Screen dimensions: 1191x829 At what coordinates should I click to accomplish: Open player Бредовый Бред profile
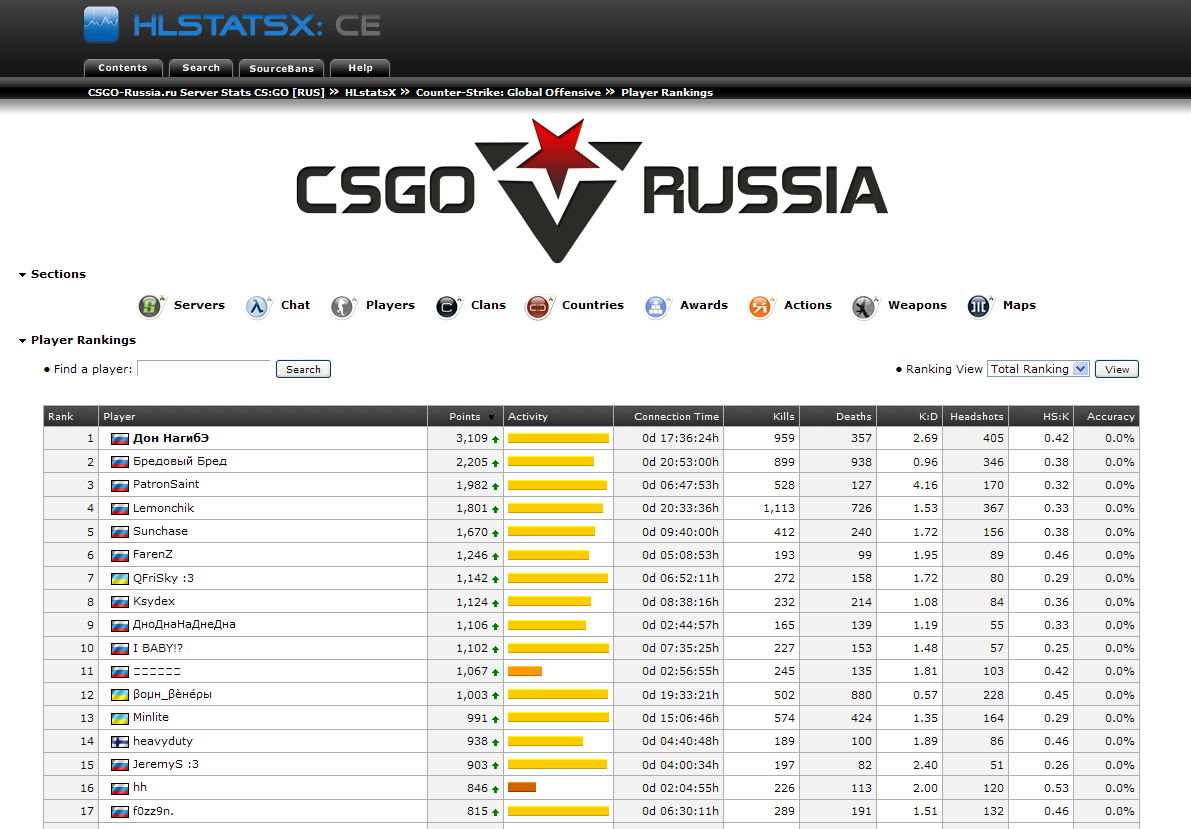point(180,461)
